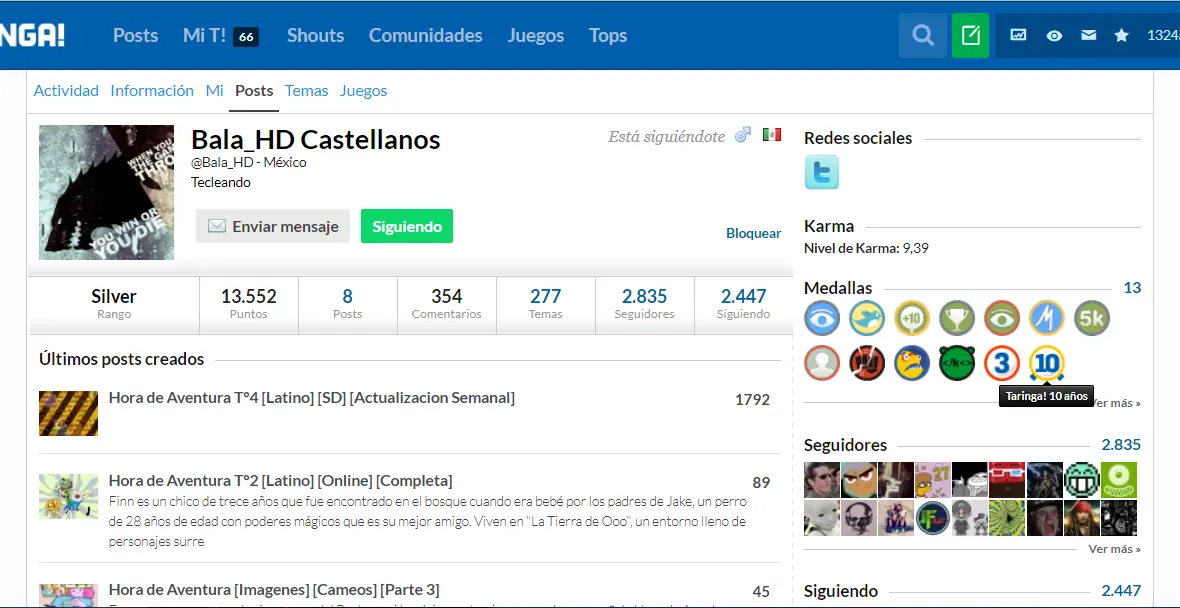
Task: Click the Mexico flag icon
Action: click(771, 135)
